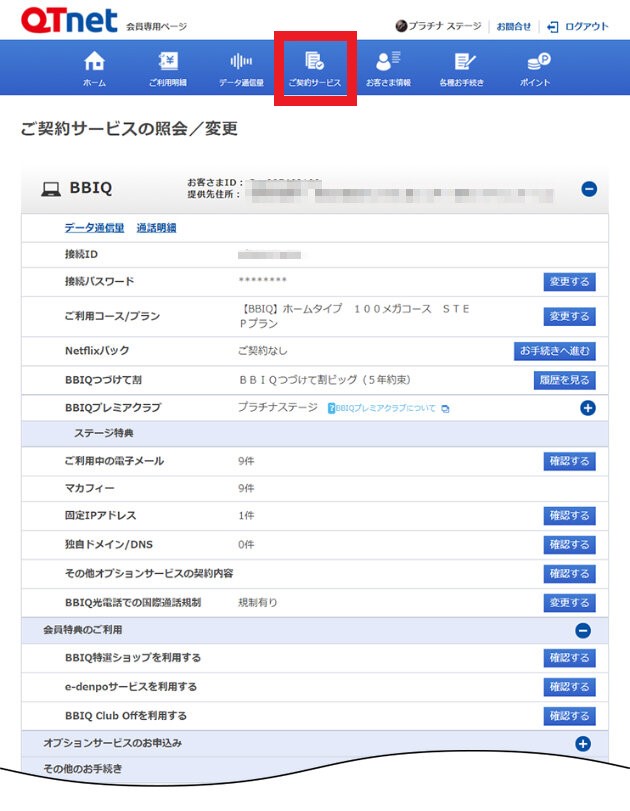Click 確認する for BBIQ特選ショップを利用する
Viewport: 630px width, 811px height.
[x=569, y=658]
